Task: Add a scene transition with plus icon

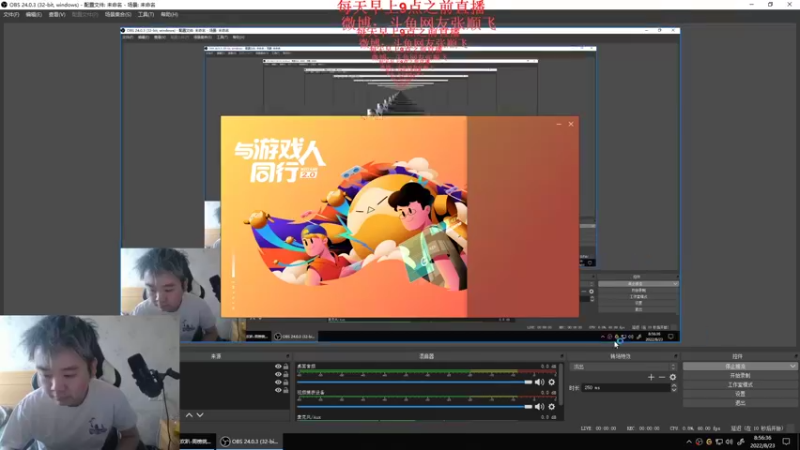Action: (651, 377)
